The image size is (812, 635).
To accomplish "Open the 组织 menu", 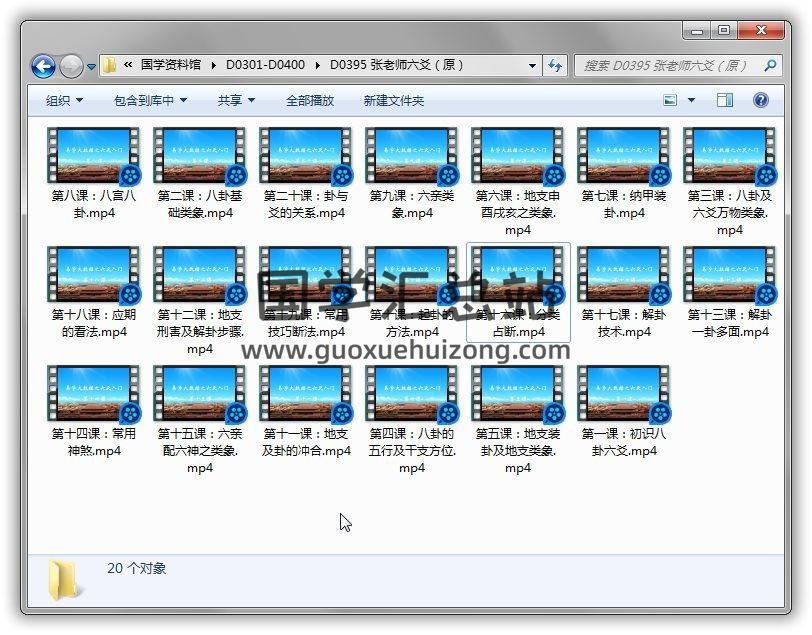I will 64,100.
